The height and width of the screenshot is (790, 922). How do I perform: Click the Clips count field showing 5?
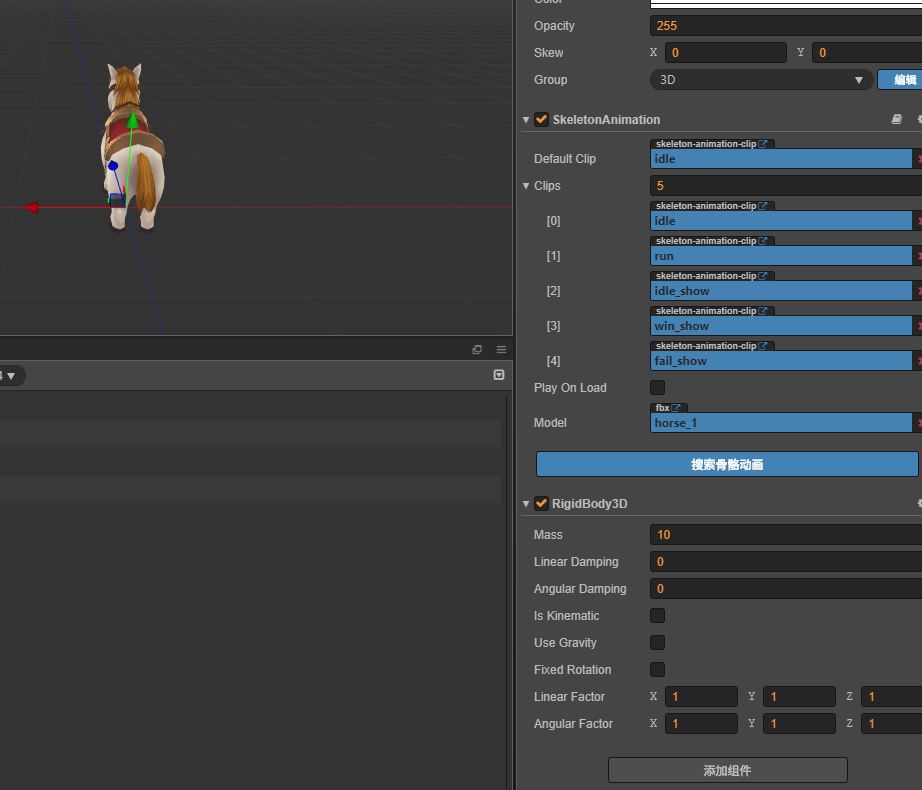click(786, 186)
